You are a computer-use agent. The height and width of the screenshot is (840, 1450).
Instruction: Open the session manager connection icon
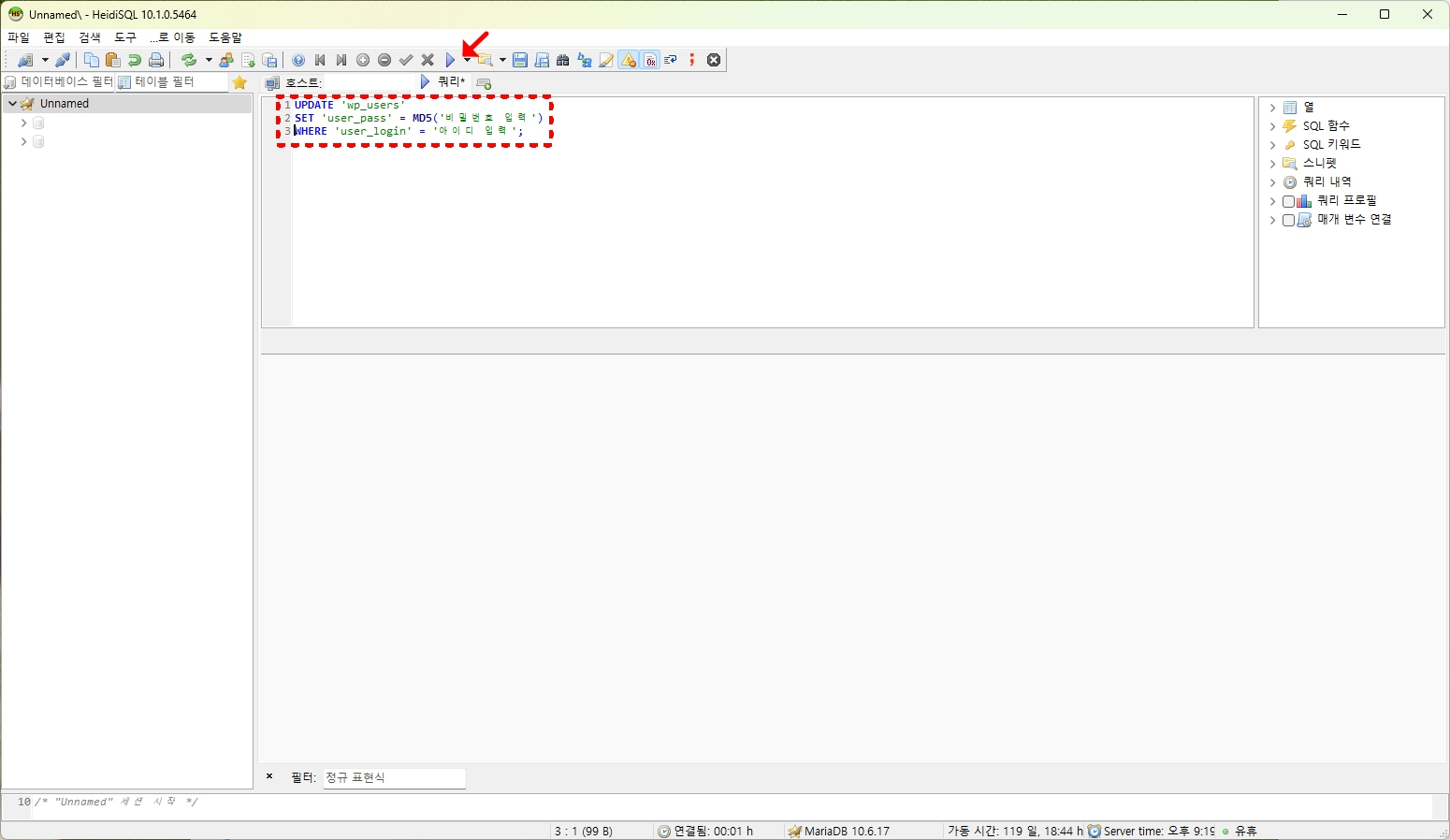pos(25,60)
